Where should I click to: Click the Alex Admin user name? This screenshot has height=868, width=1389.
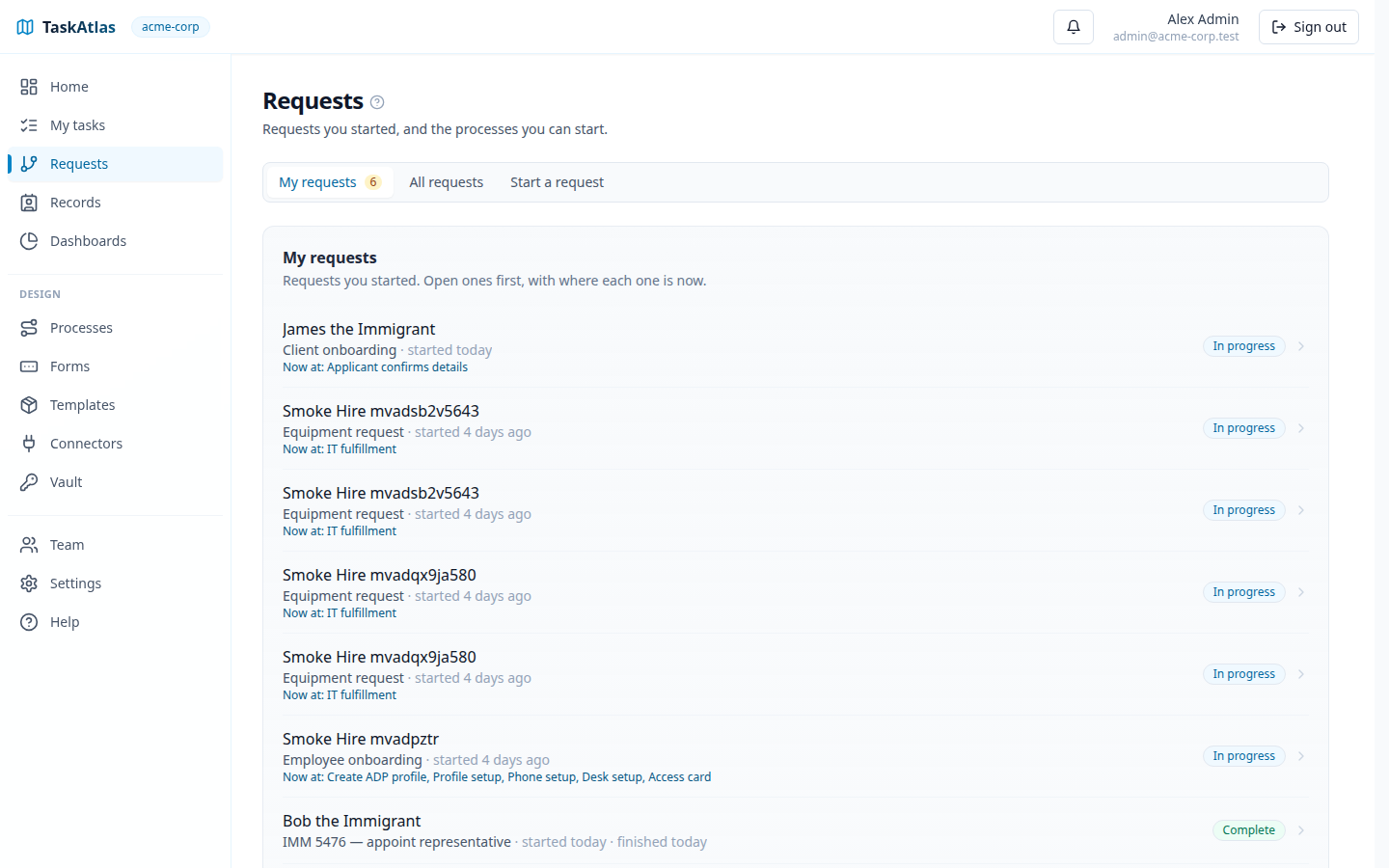(1203, 19)
